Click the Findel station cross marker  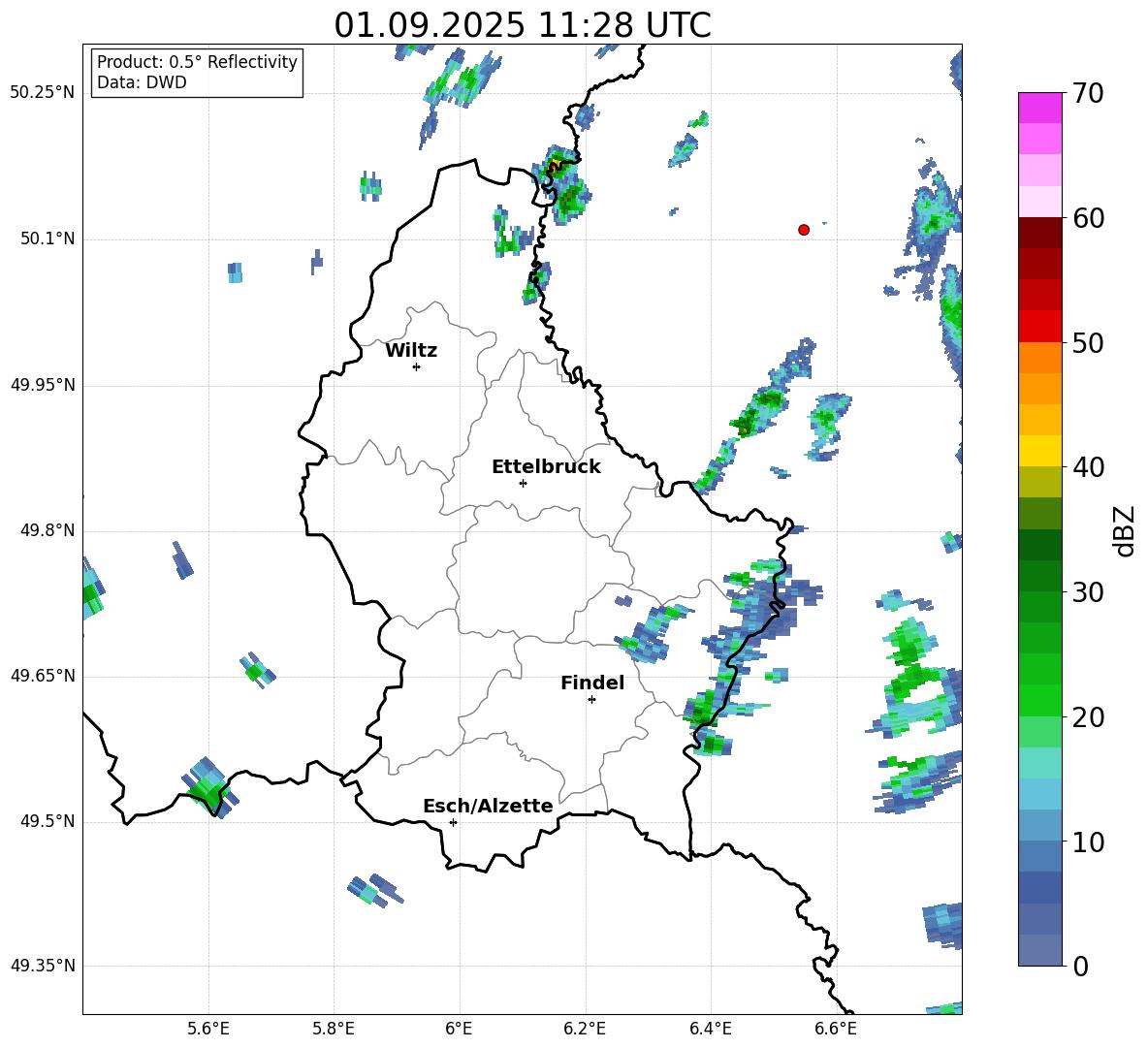591,699
